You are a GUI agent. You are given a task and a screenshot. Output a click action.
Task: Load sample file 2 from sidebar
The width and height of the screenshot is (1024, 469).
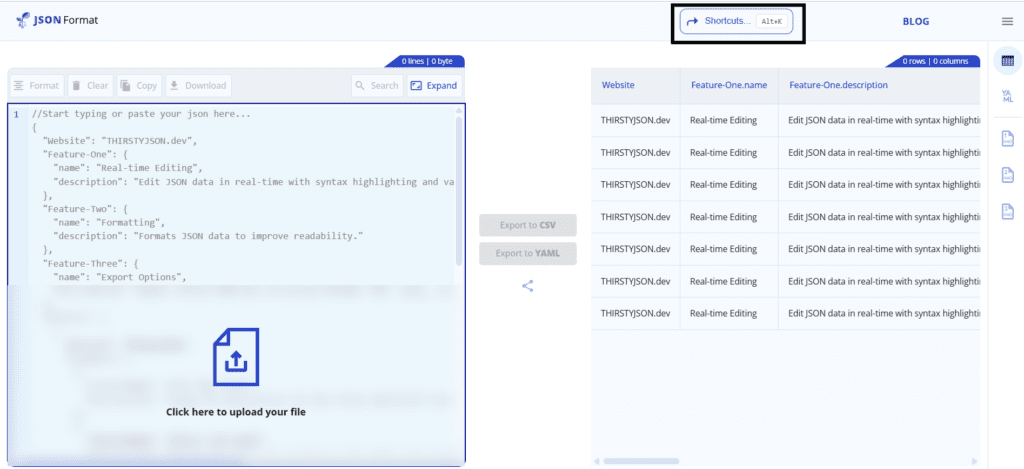(1008, 175)
